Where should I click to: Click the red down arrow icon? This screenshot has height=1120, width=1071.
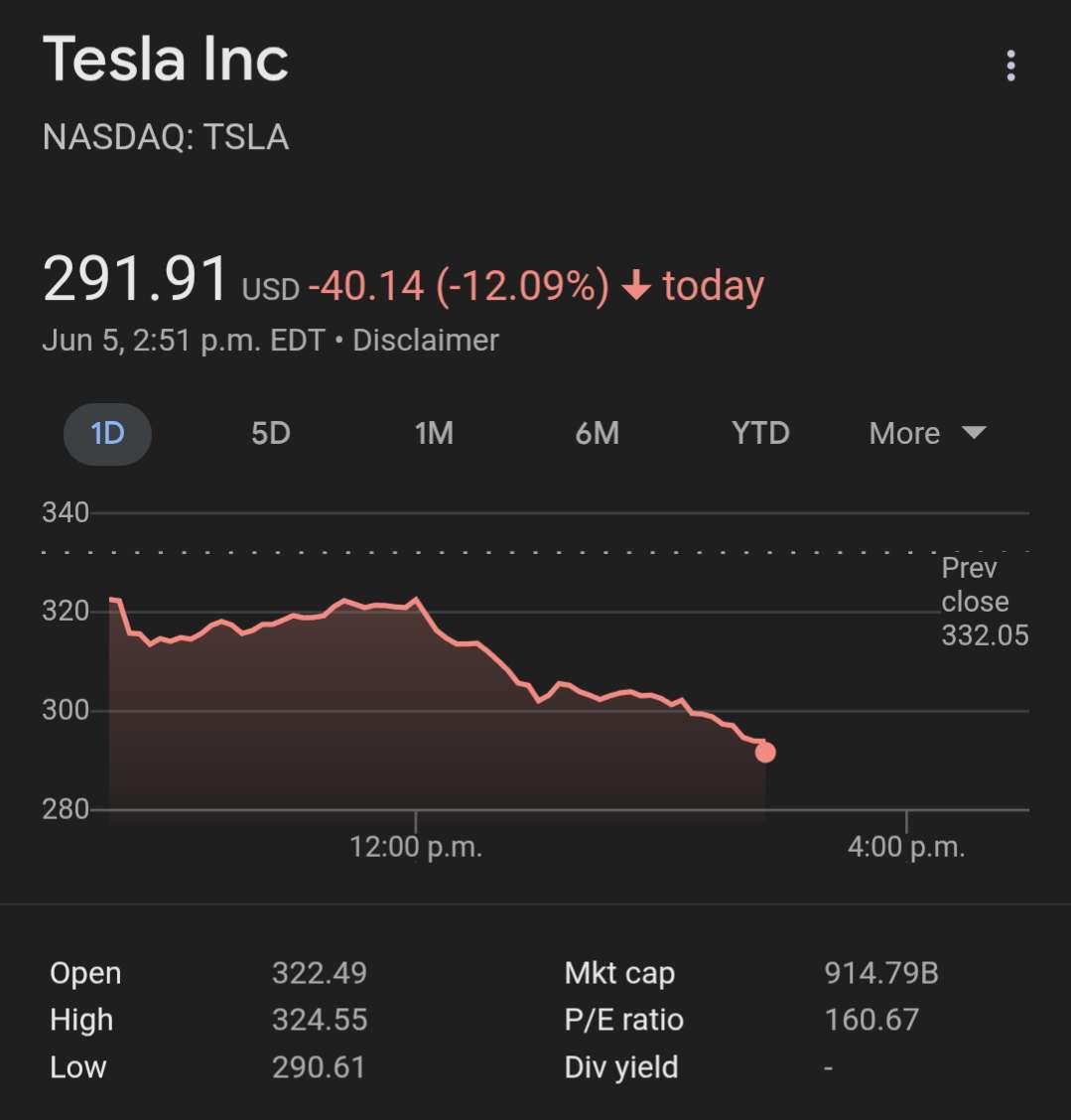[x=635, y=286]
